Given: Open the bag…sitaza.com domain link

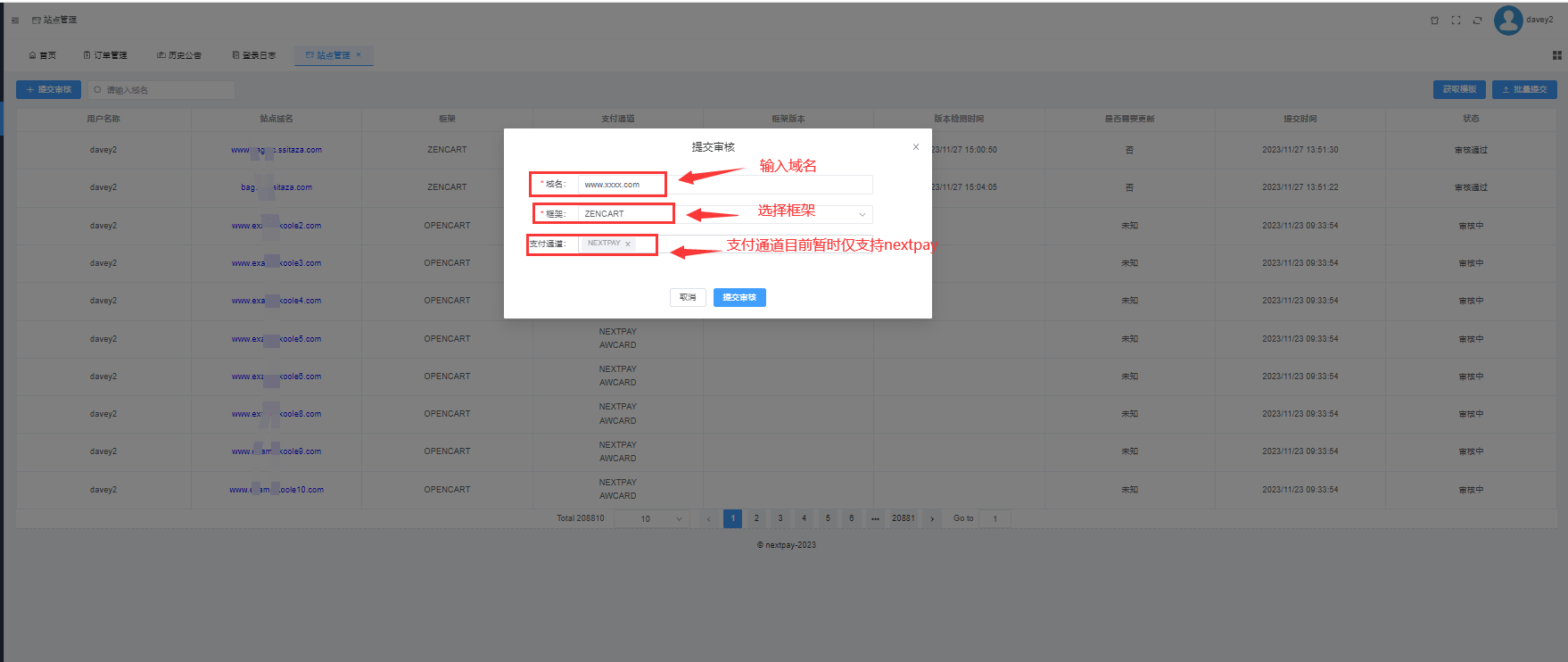Looking at the screenshot, I should tap(276, 187).
